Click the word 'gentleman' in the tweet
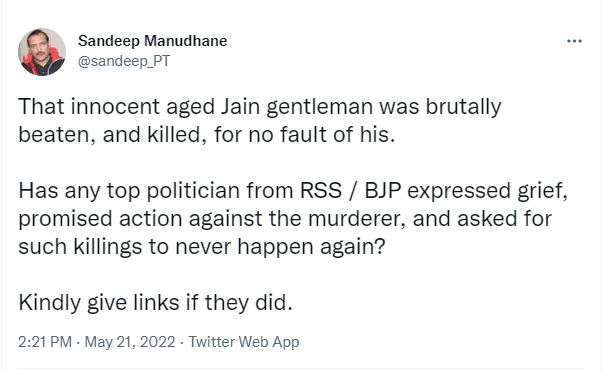This screenshot has height=371, width=602. [x=319, y=107]
